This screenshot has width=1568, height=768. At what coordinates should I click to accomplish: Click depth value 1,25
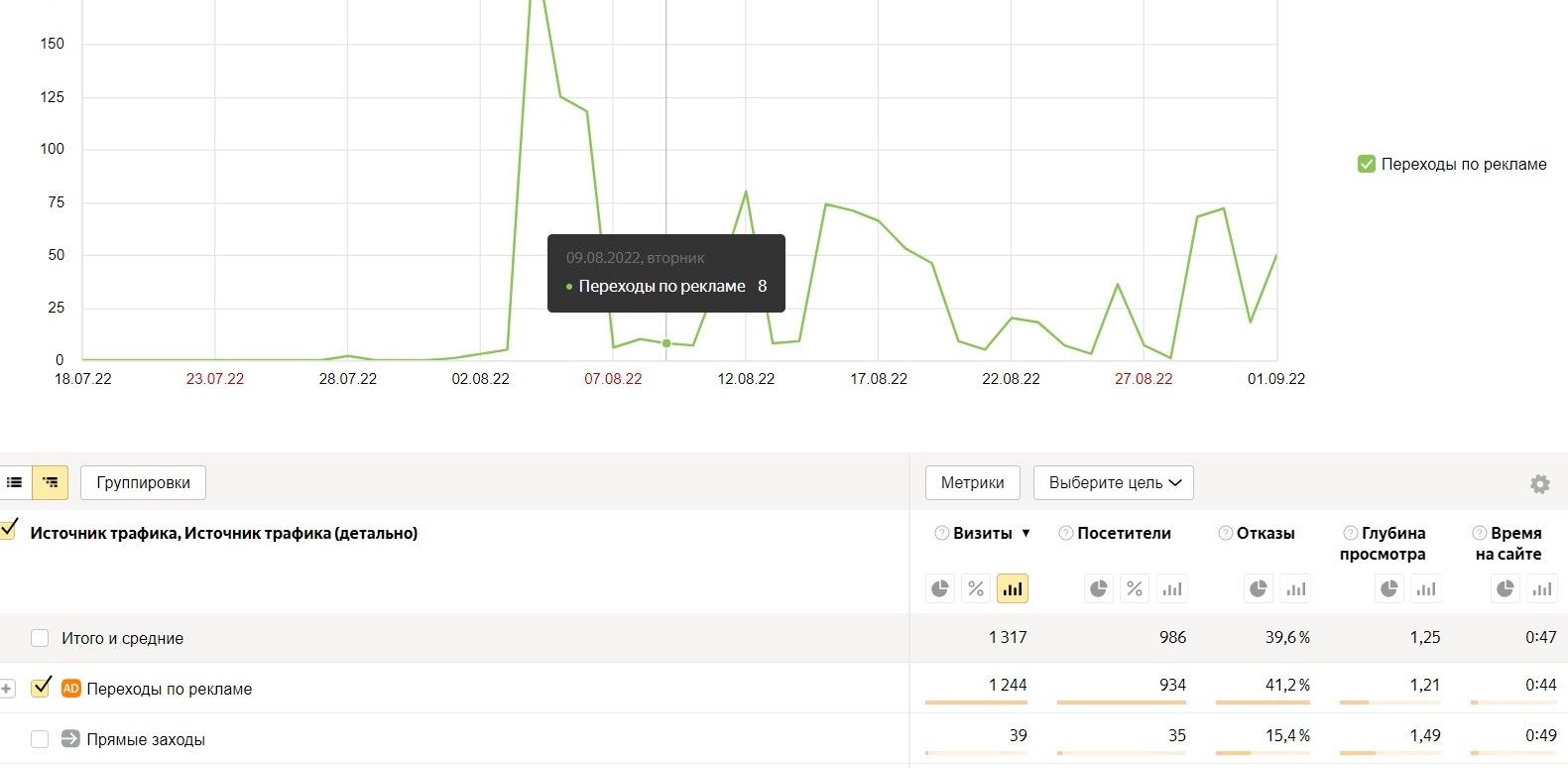click(1425, 637)
